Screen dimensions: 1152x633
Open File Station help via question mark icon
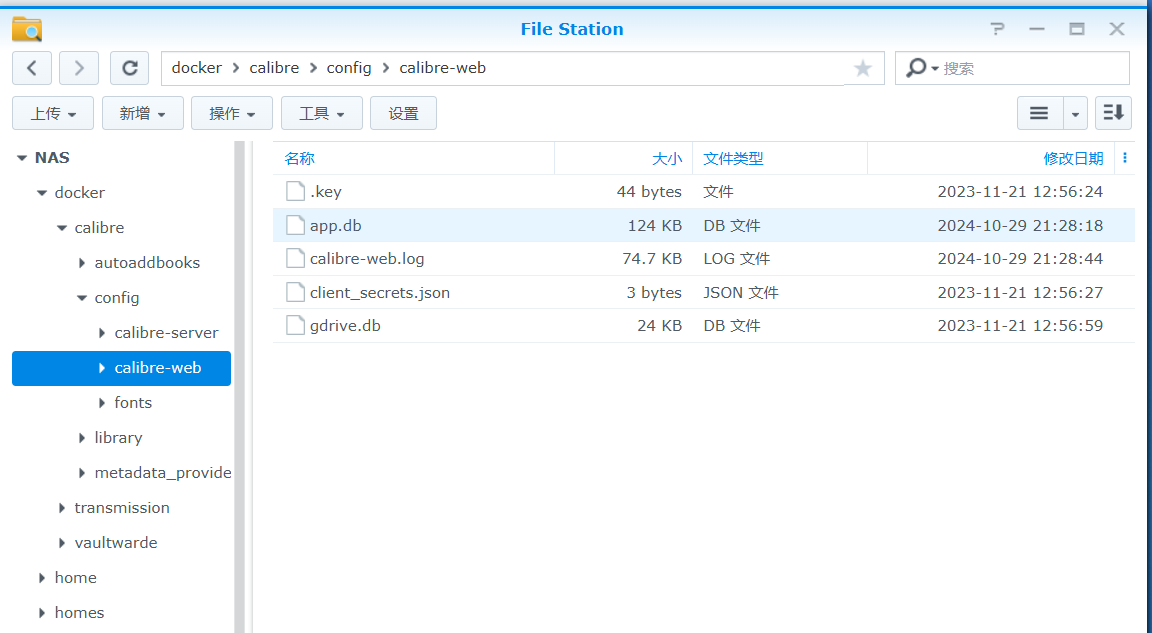click(997, 29)
